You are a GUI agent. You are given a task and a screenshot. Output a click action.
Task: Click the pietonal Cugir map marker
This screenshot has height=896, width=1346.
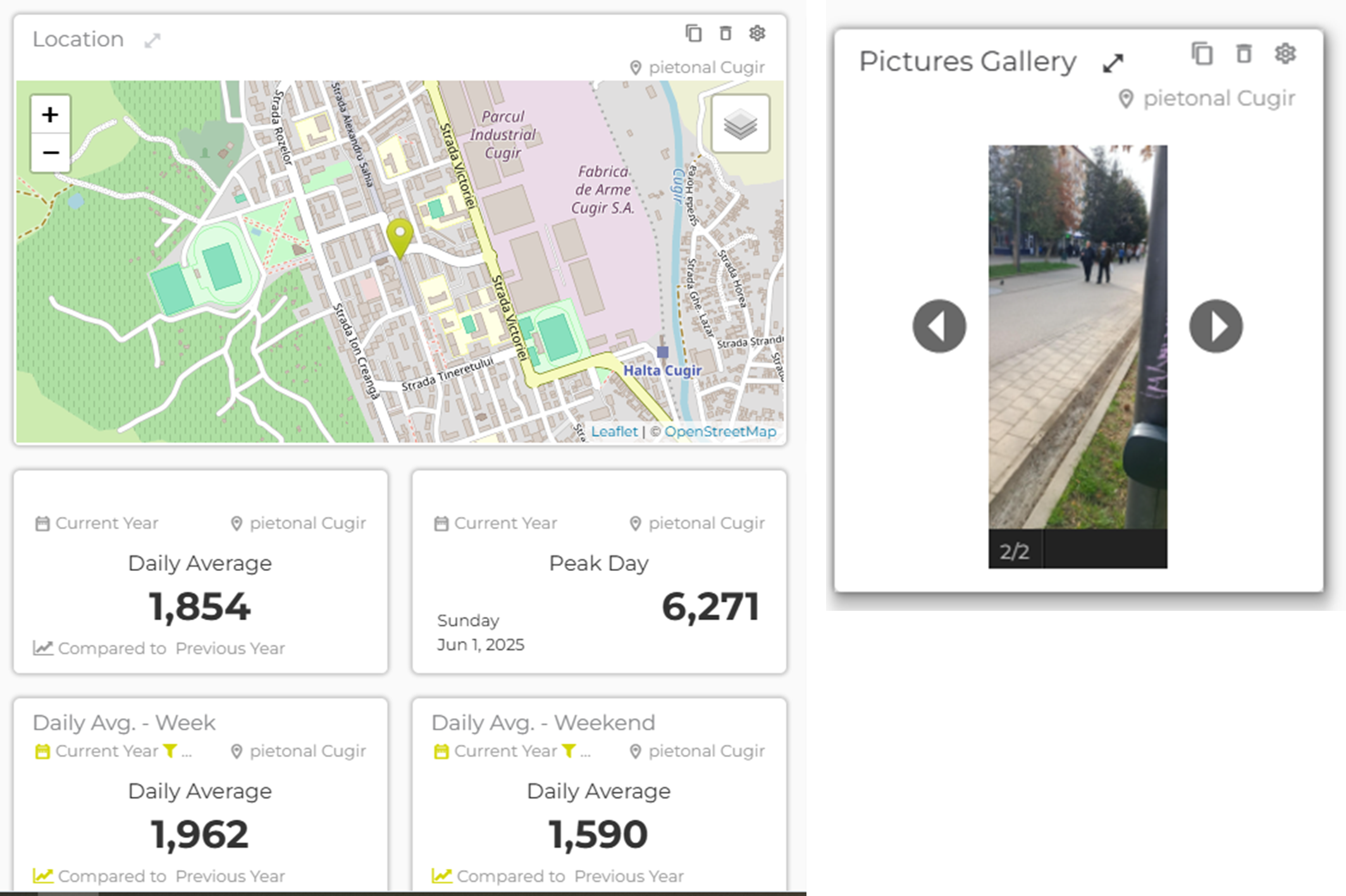click(x=400, y=236)
